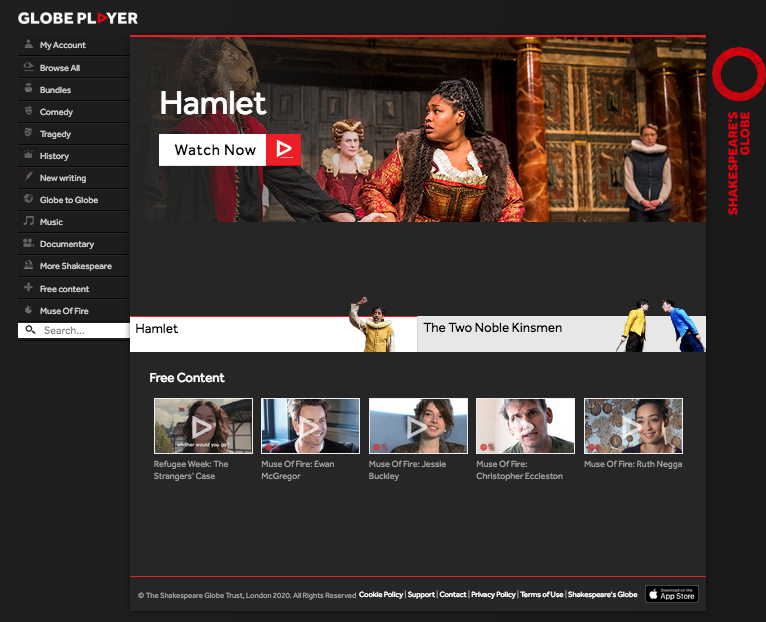Open Browse All menu item
This screenshot has height=622, width=766.
(x=74, y=67)
